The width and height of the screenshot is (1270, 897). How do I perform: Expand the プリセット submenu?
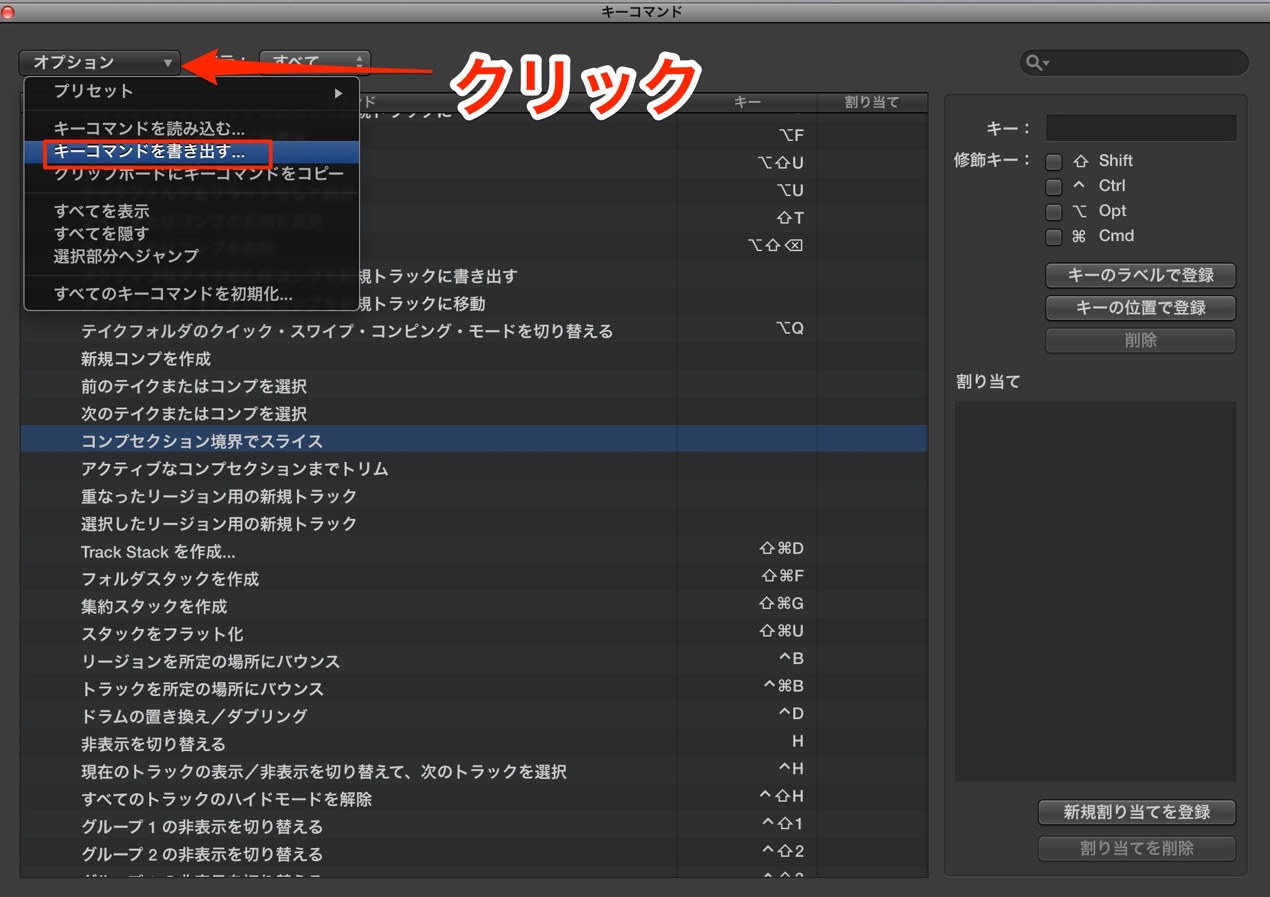click(x=191, y=92)
